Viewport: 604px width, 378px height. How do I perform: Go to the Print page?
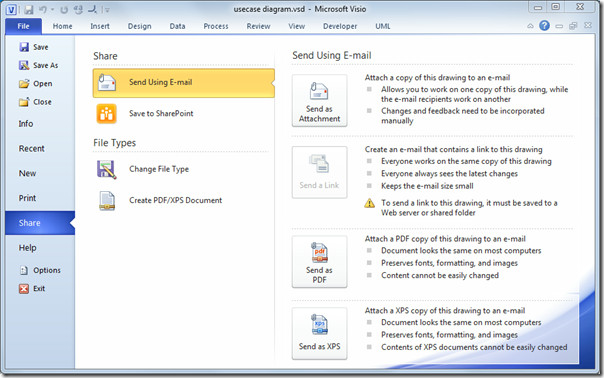27,198
